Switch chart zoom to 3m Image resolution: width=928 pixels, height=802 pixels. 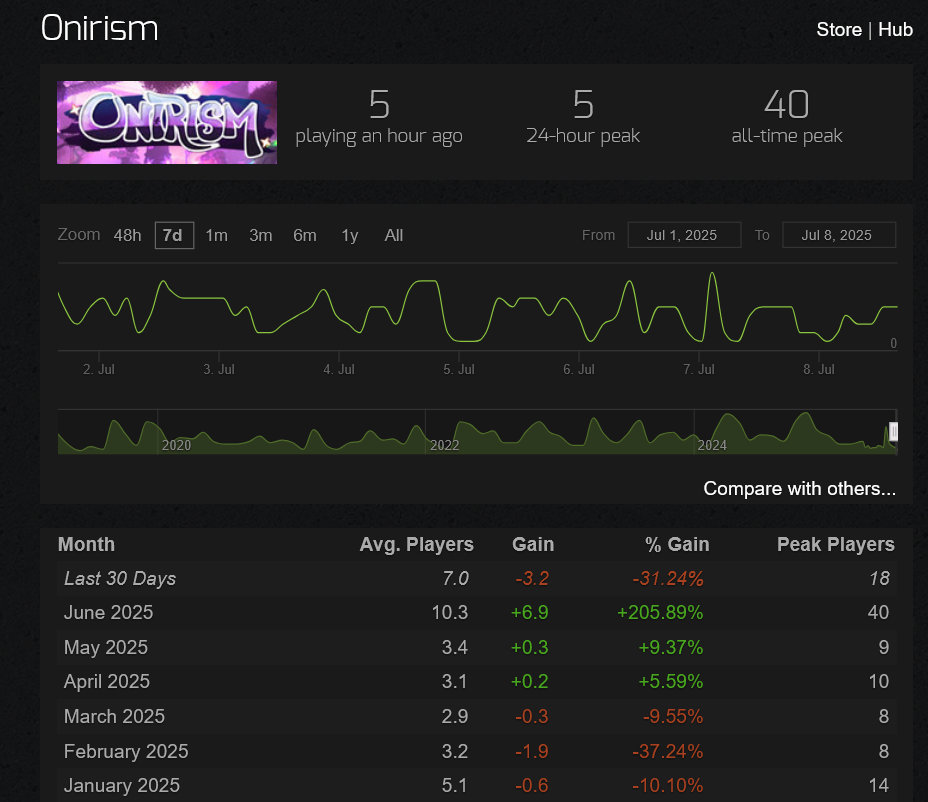[260, 236]
